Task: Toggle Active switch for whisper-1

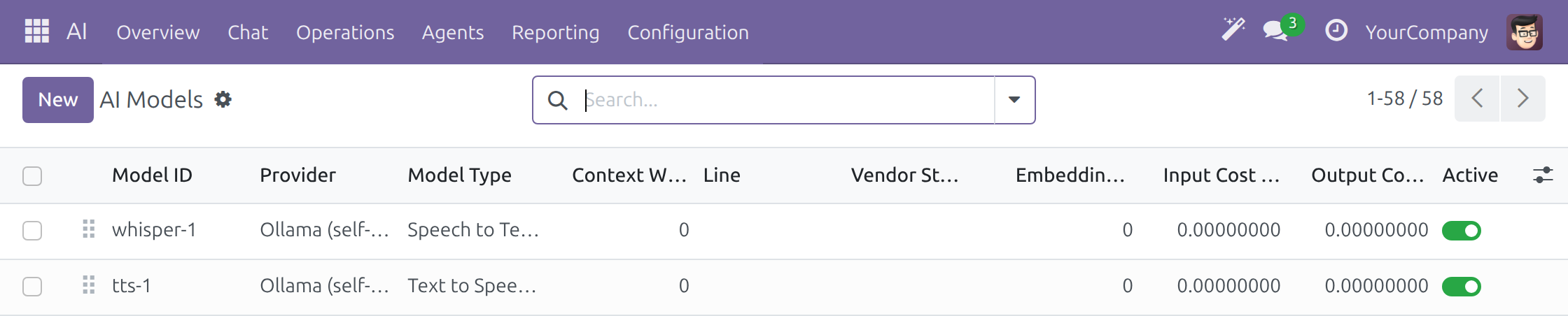Action: [1462, 231]
